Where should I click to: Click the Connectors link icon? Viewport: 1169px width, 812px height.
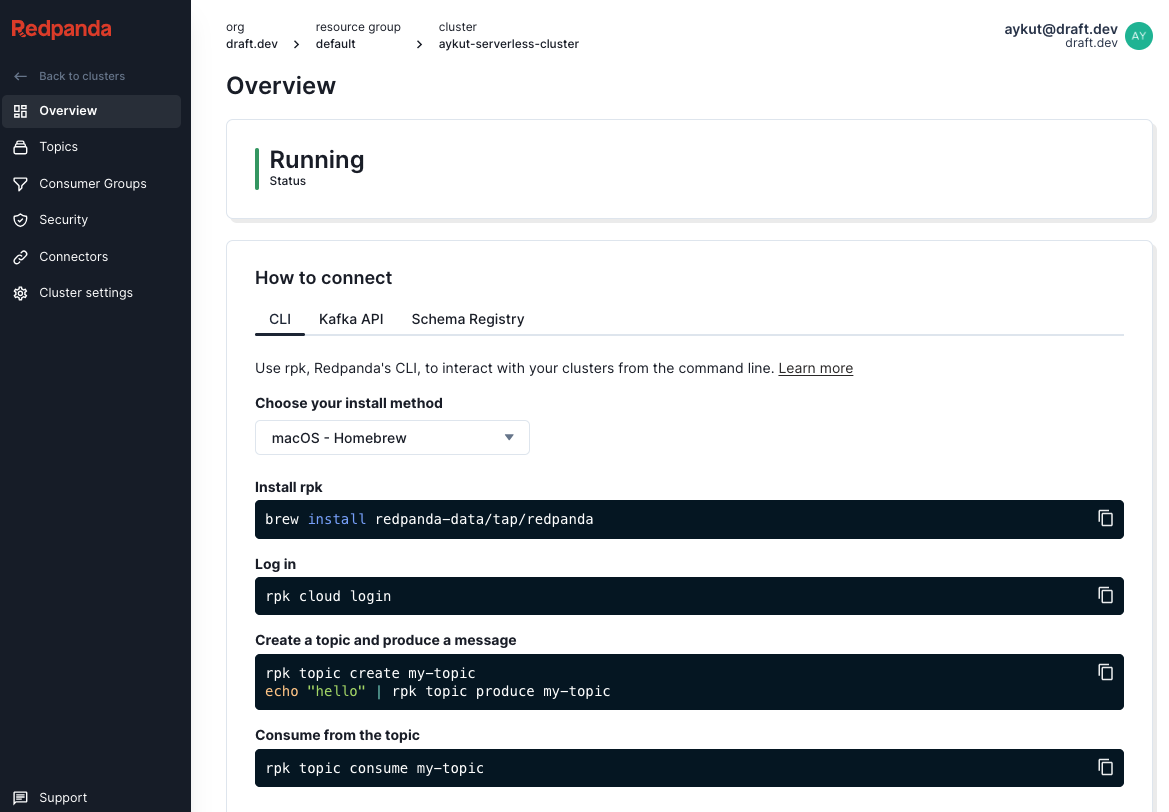click(x=20, y=256)
